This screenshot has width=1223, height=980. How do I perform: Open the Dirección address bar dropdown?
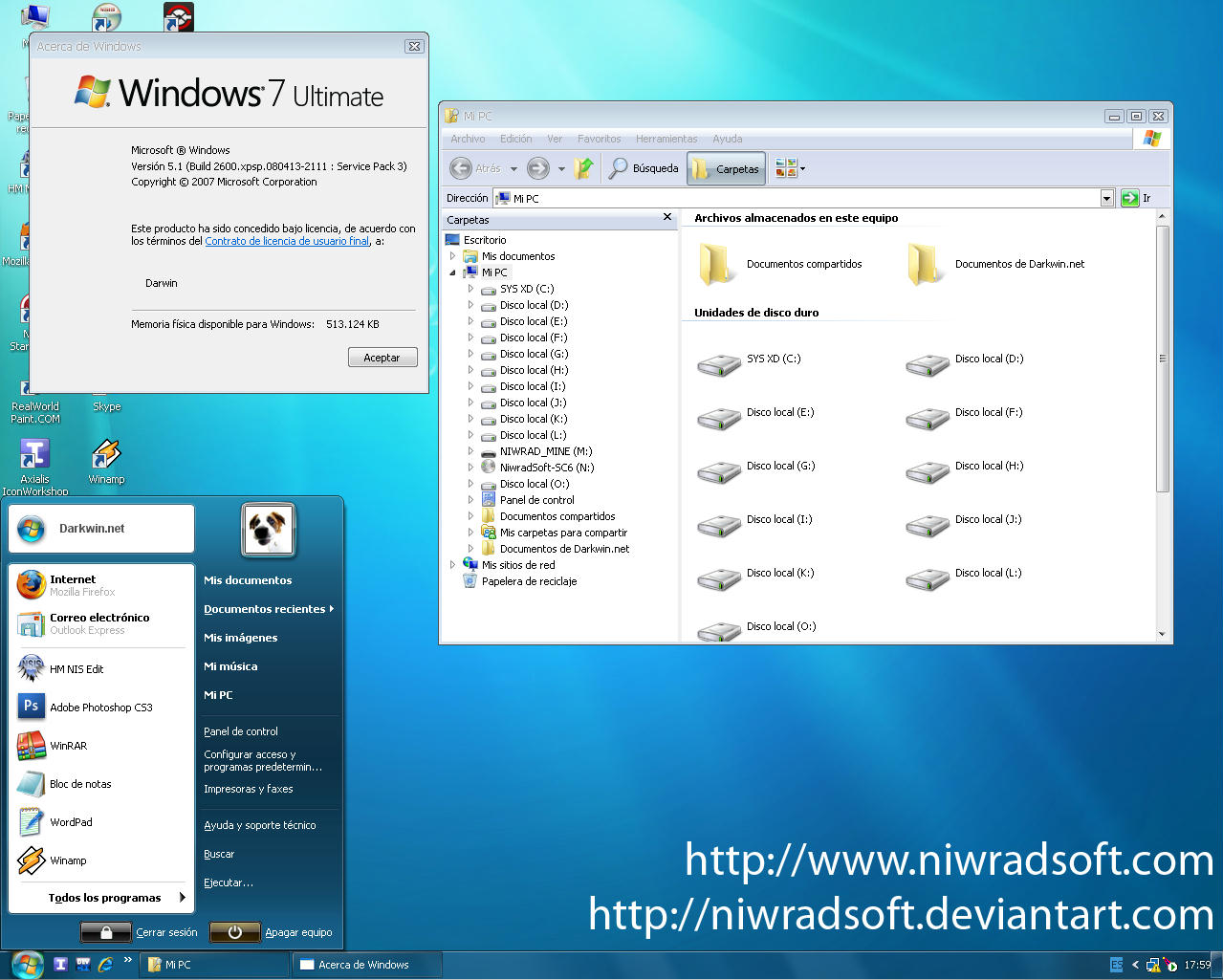click(x=1106, y=198)
